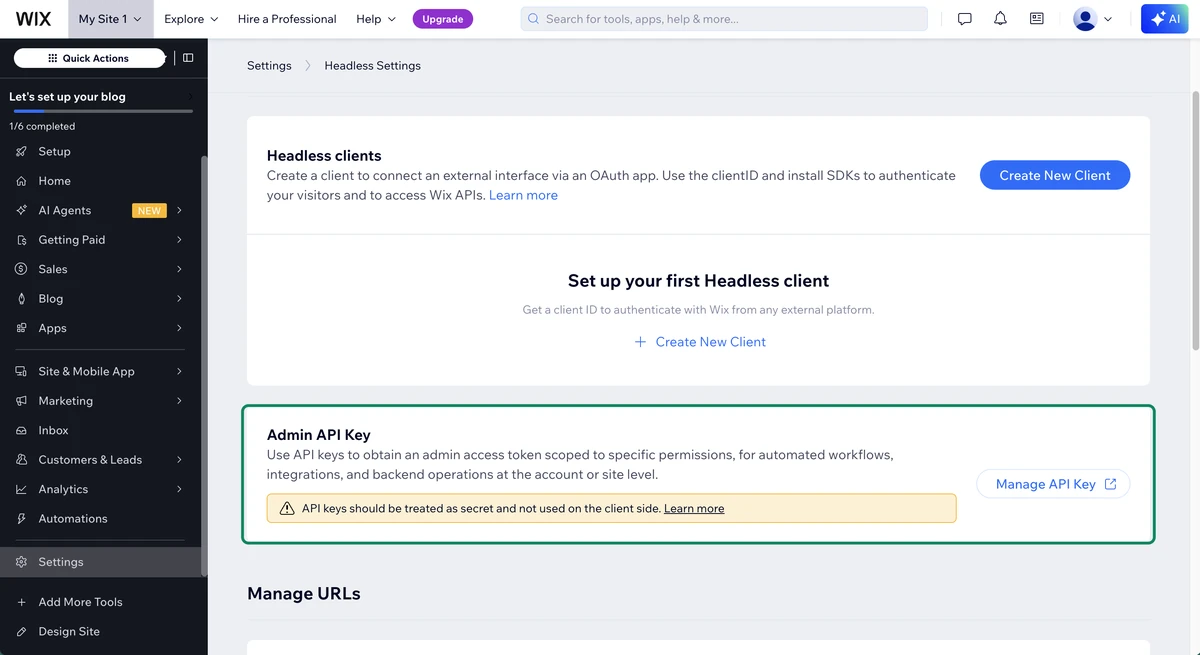1200x655 pixels.
Task: Click the Headless Settings breadcrumb
Action: (x=373, y=65)
